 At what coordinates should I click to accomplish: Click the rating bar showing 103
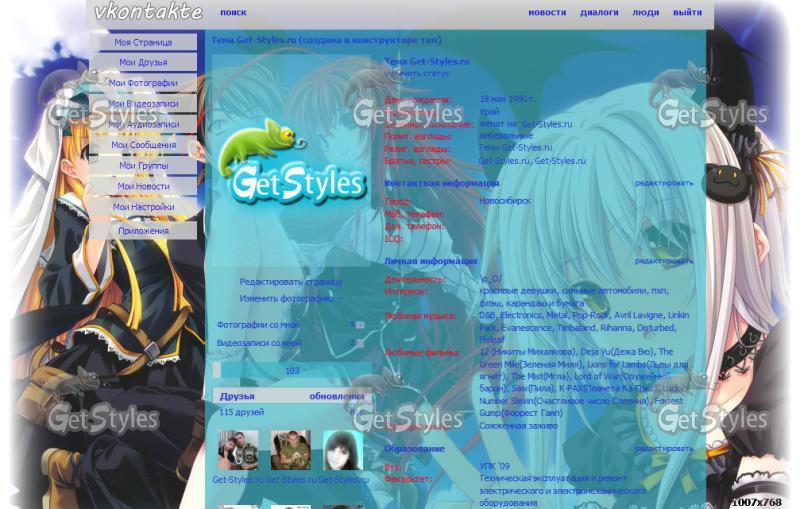coord(291,371)
